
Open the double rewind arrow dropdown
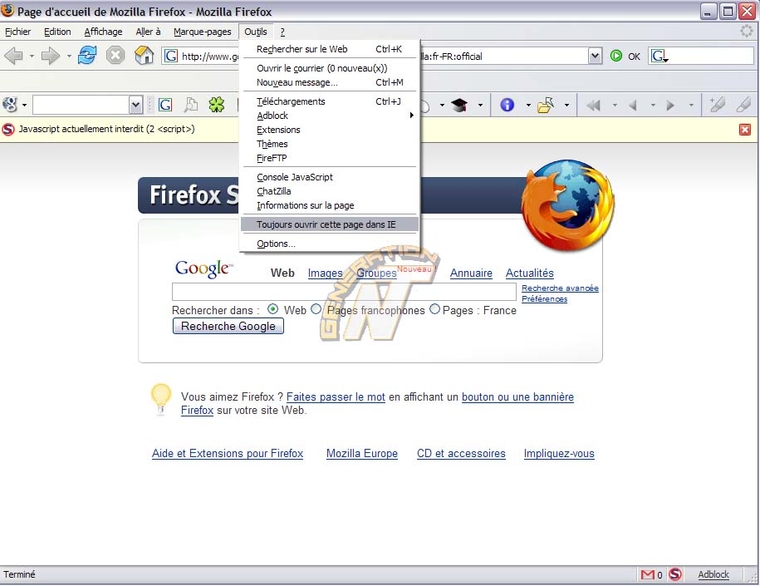click(x=614, y=105)
